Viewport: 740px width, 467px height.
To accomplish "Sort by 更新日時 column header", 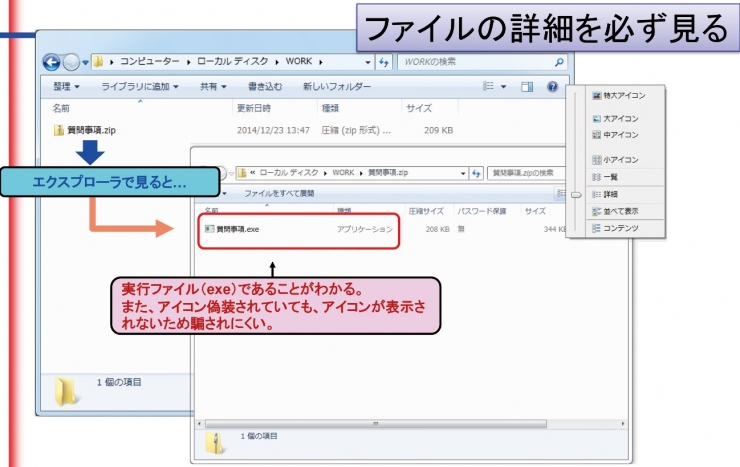I will click(254, 108).
